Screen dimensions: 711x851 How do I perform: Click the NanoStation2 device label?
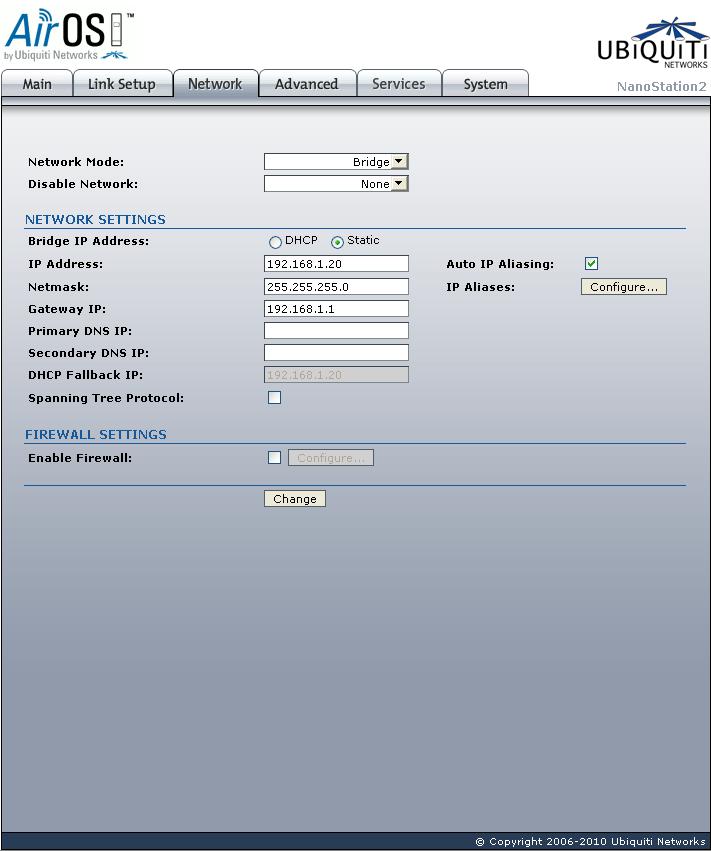coord(662,86)
